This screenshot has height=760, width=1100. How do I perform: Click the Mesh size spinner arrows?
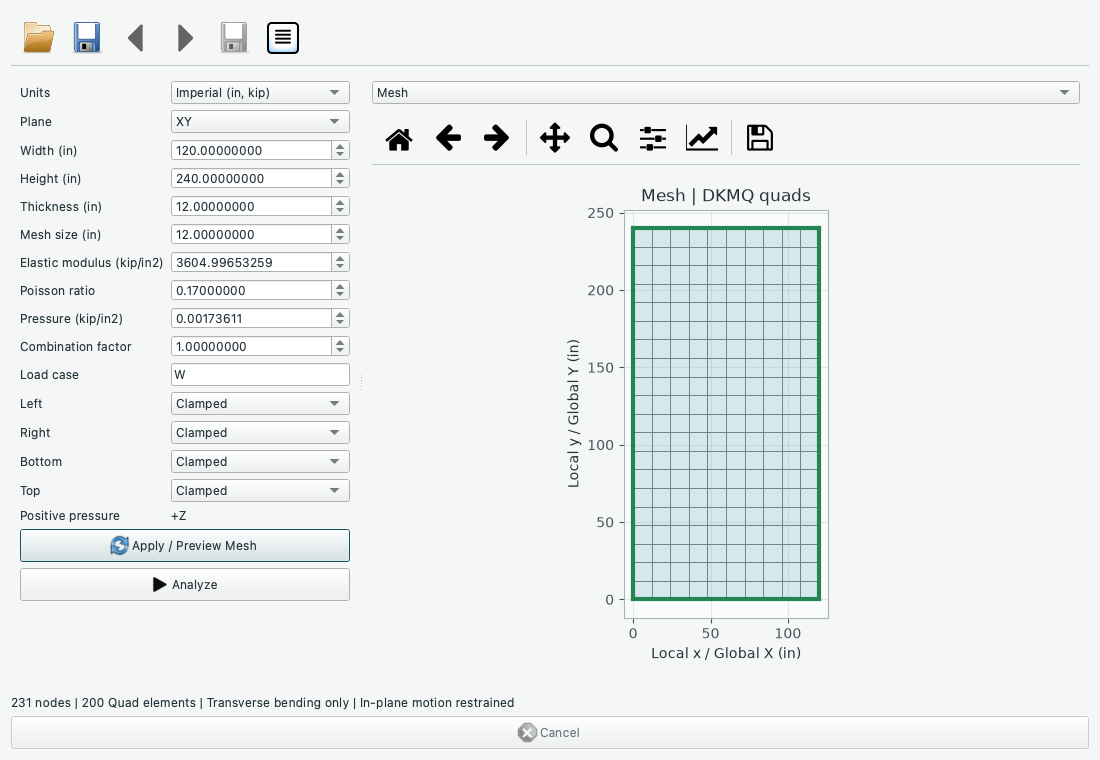340,234
